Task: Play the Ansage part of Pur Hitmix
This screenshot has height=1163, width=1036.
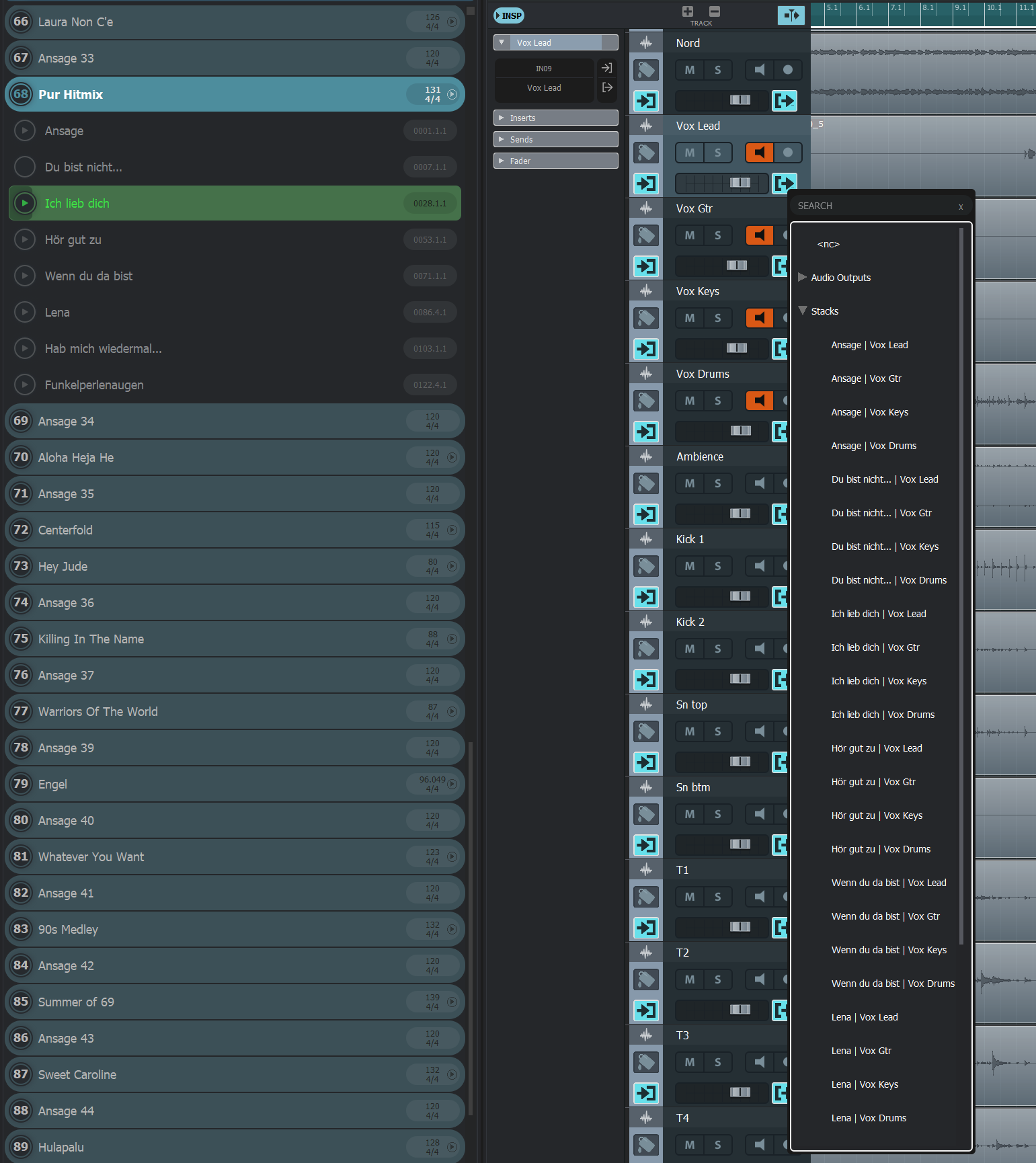Action: [25, 130]
